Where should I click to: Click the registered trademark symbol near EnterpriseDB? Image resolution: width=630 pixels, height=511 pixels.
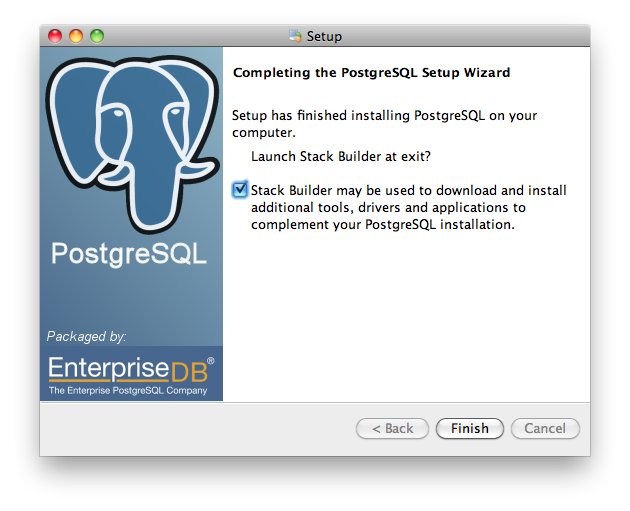(211, 361)
